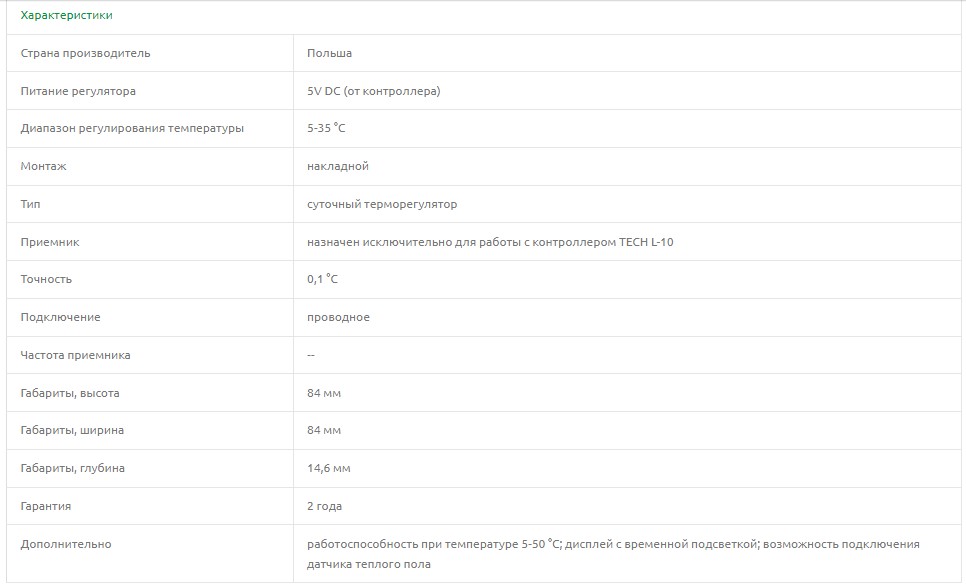Screen dimensions: 966x588
Task: Select the 0,1 °C accuracy value
Action: tap(322, 279)
